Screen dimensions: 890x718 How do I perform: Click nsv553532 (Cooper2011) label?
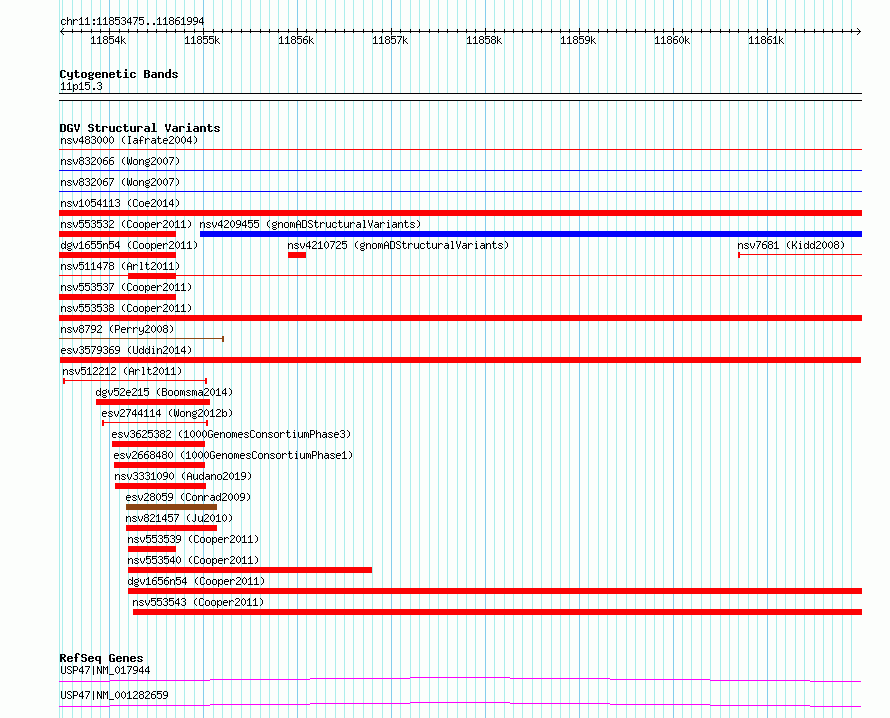coord(126,225)
